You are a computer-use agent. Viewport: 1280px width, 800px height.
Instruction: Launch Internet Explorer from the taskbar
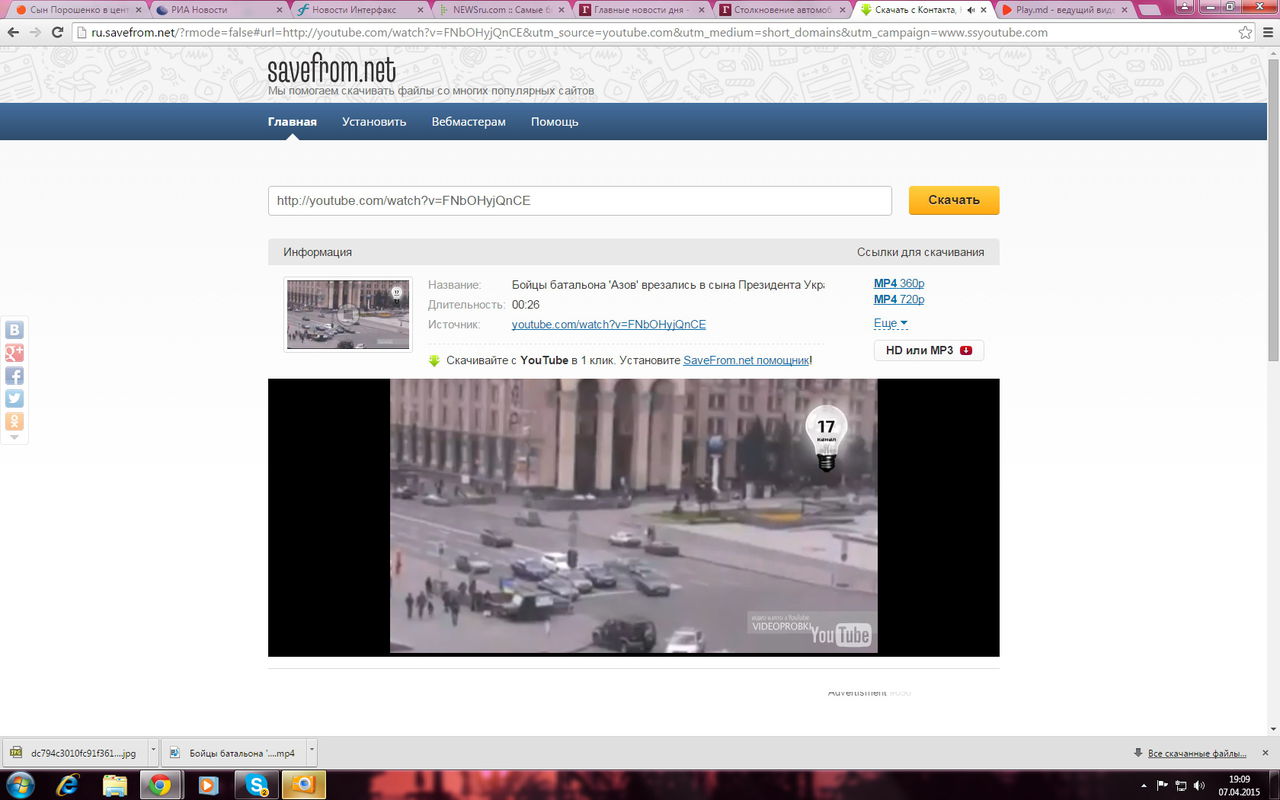pyautogui.click(x=68, y=785)
